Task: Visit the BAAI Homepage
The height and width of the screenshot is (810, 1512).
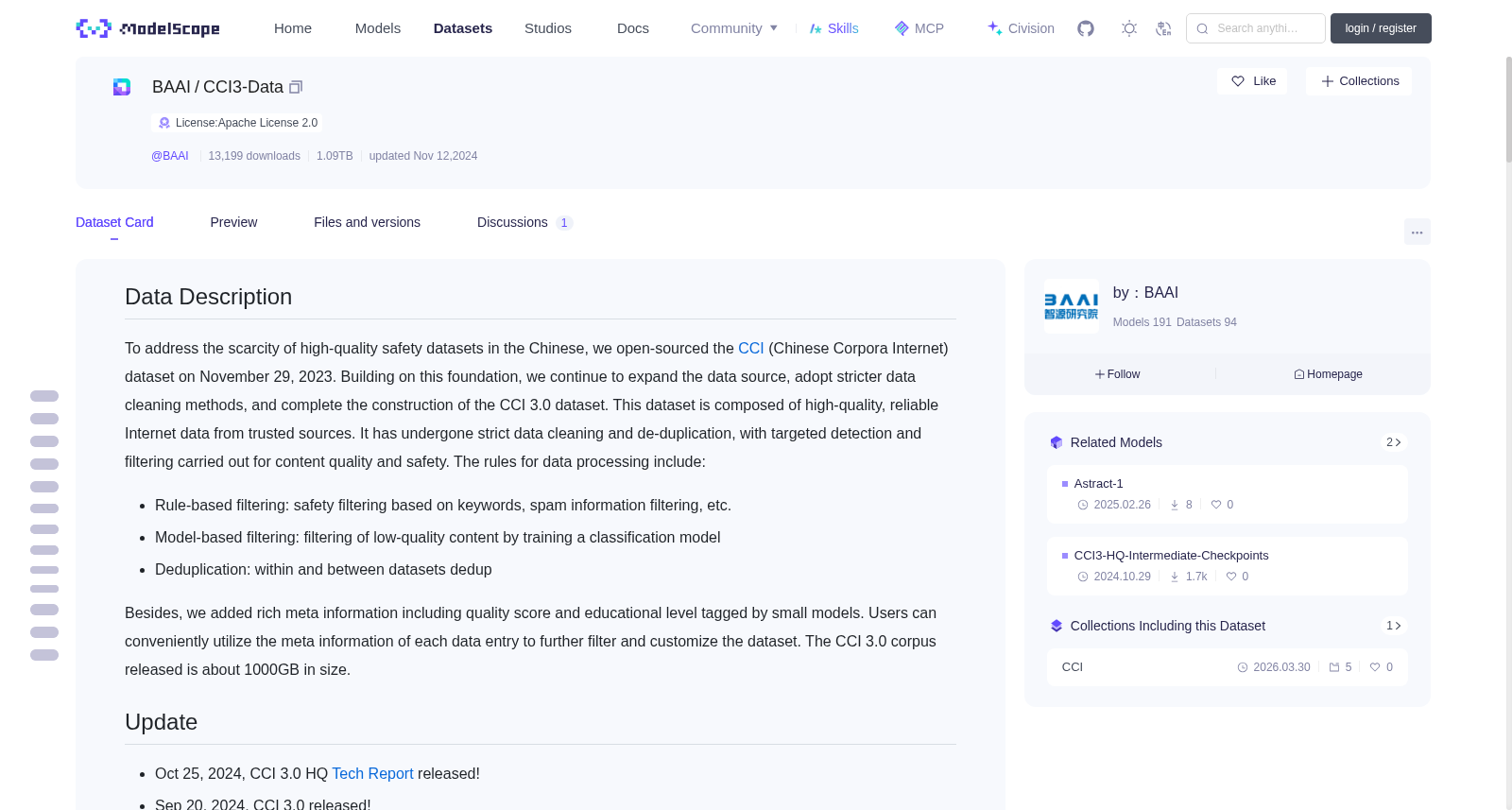Action: tap(1329, 374)
